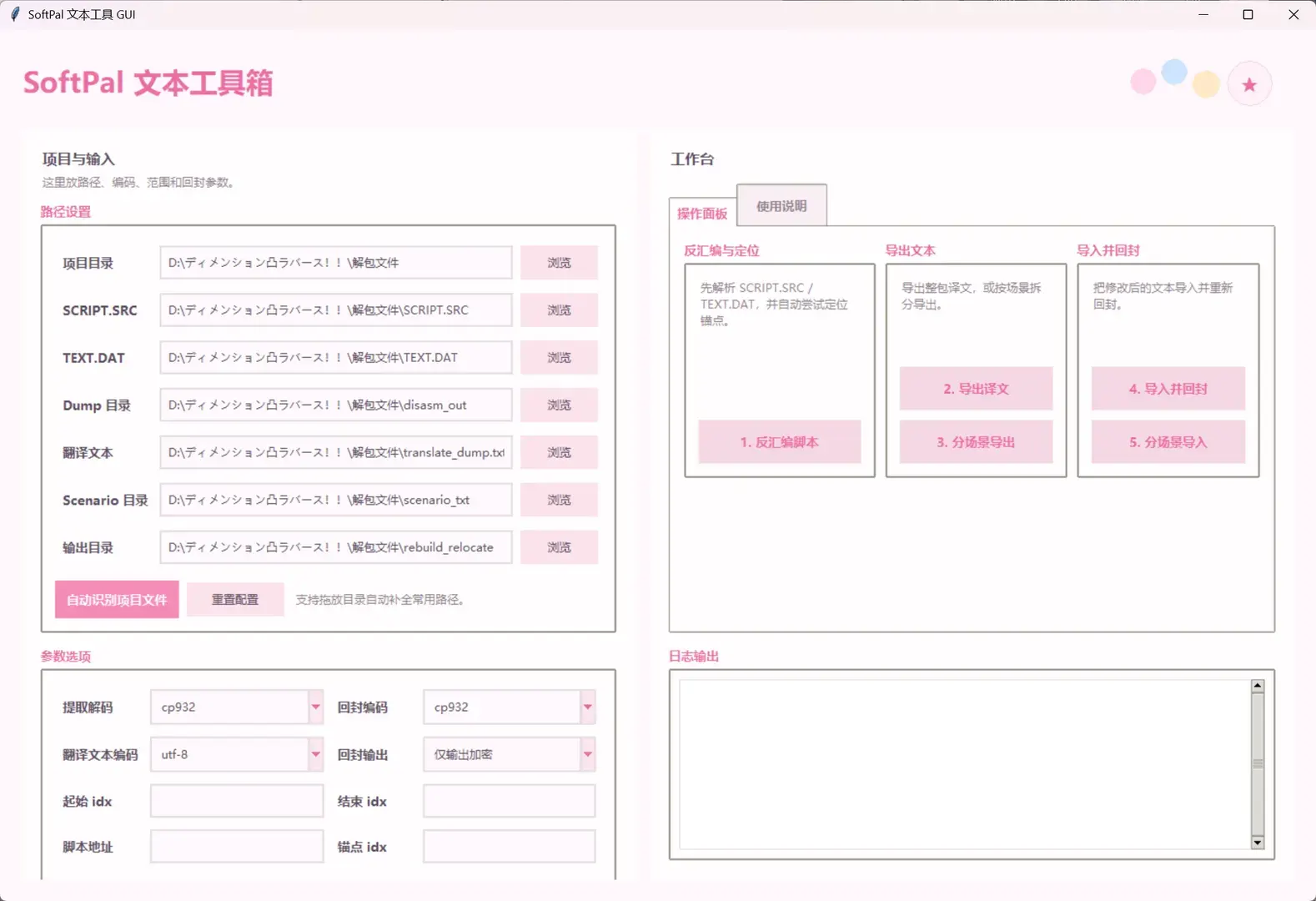Browse for the Dump 目录 path

point(559,405)
